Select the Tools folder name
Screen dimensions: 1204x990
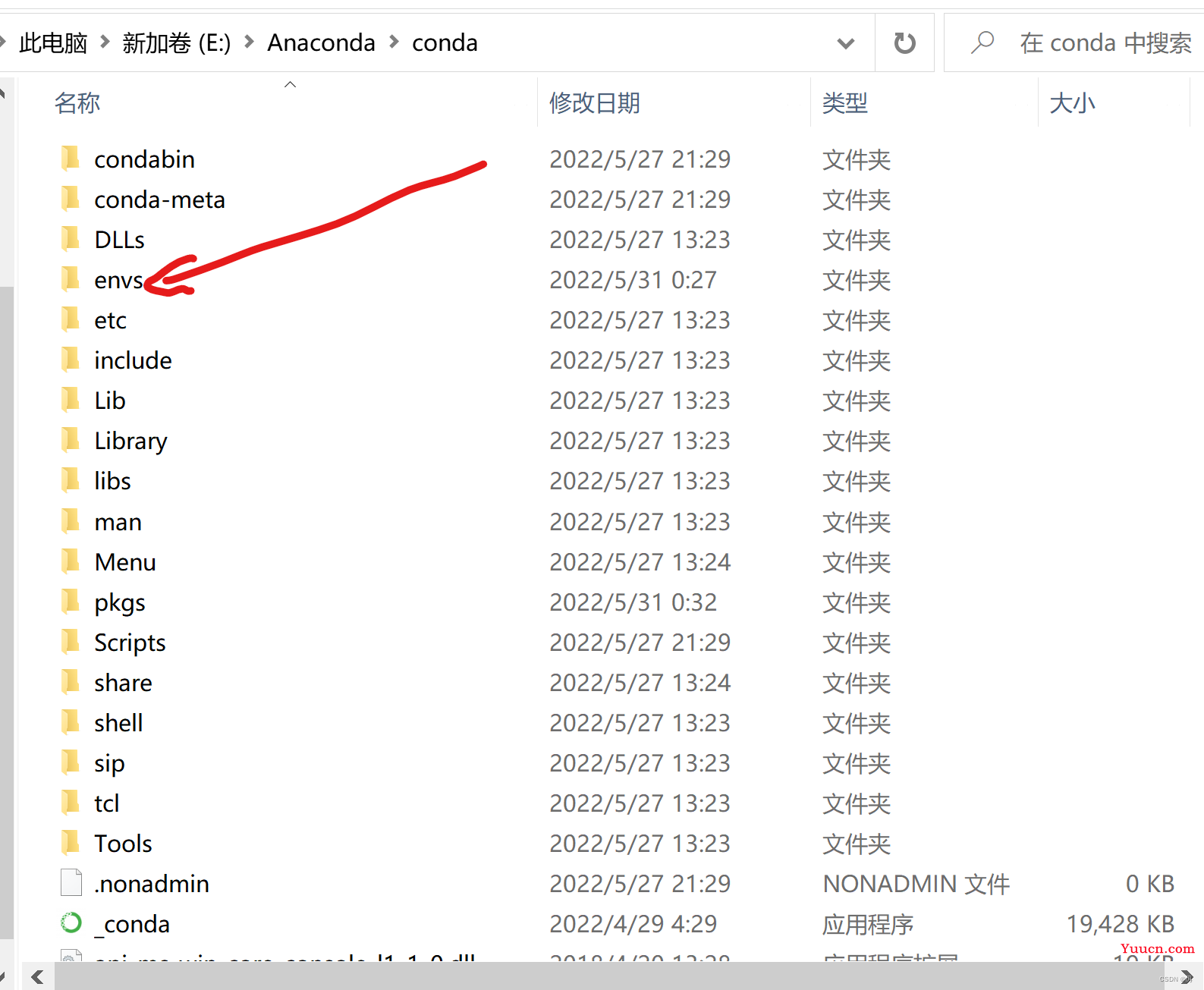tap(123, 844)
